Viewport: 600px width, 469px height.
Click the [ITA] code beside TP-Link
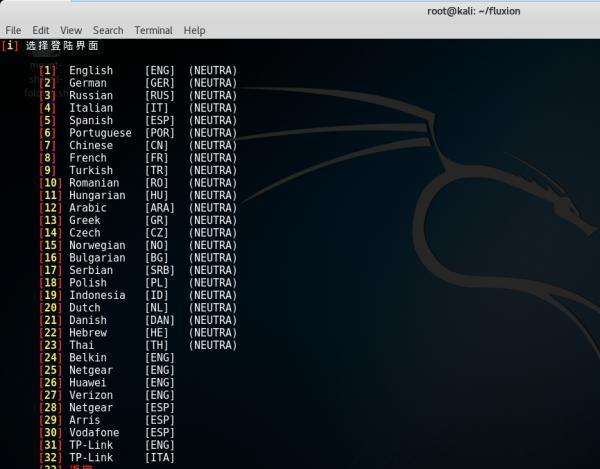[x=160, y=458]
